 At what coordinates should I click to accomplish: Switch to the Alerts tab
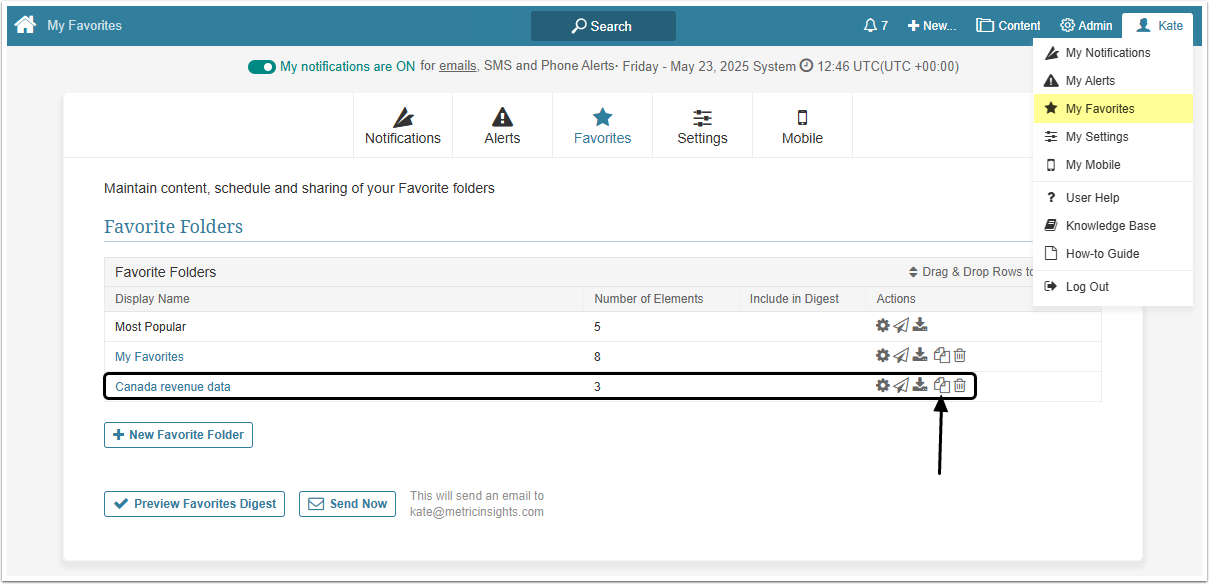[x=502, y=126]
